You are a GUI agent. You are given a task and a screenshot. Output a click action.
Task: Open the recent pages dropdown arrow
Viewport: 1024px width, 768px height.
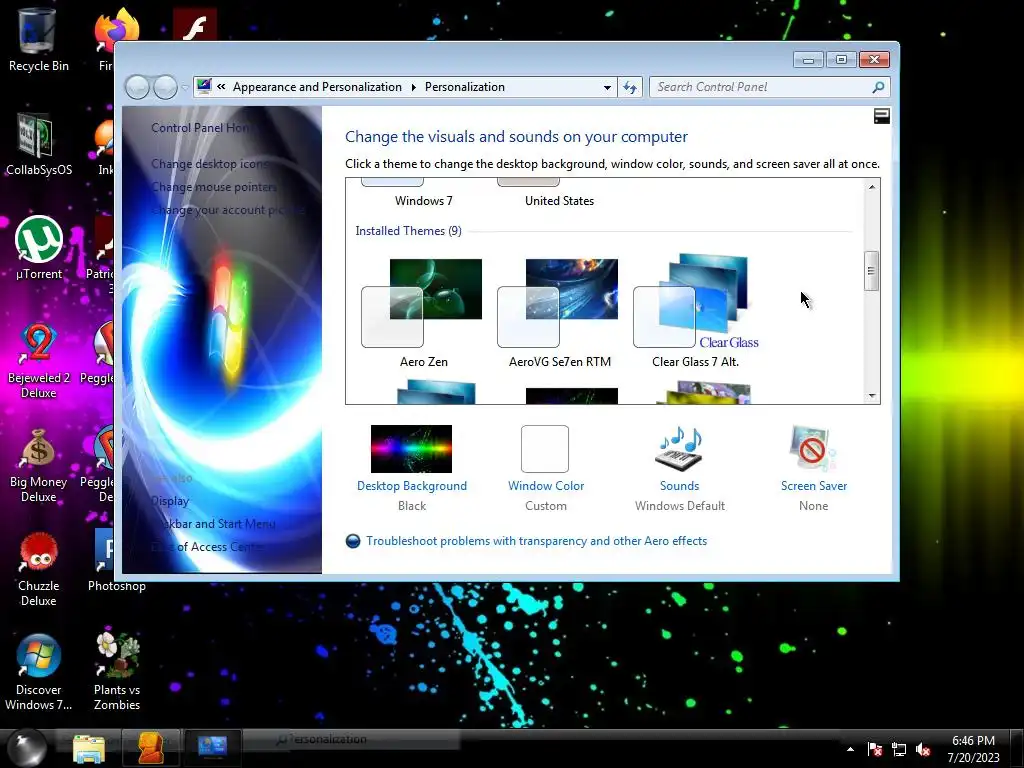[x=185, y=88]
